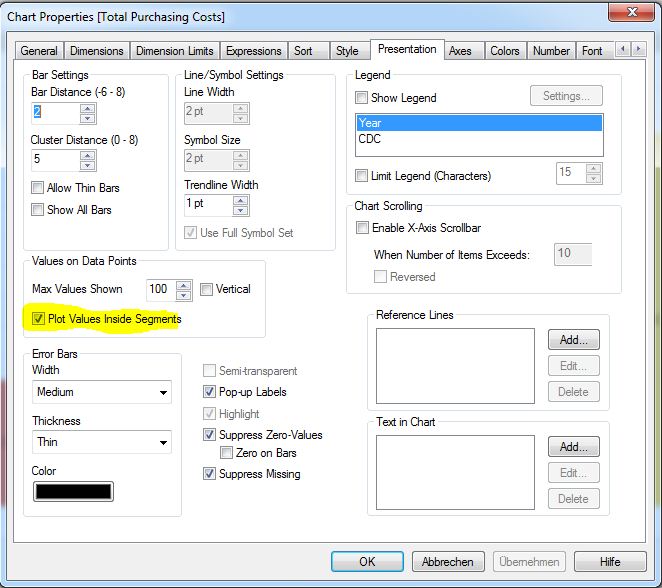Increase Cluster Distance with up arrow

87,156
